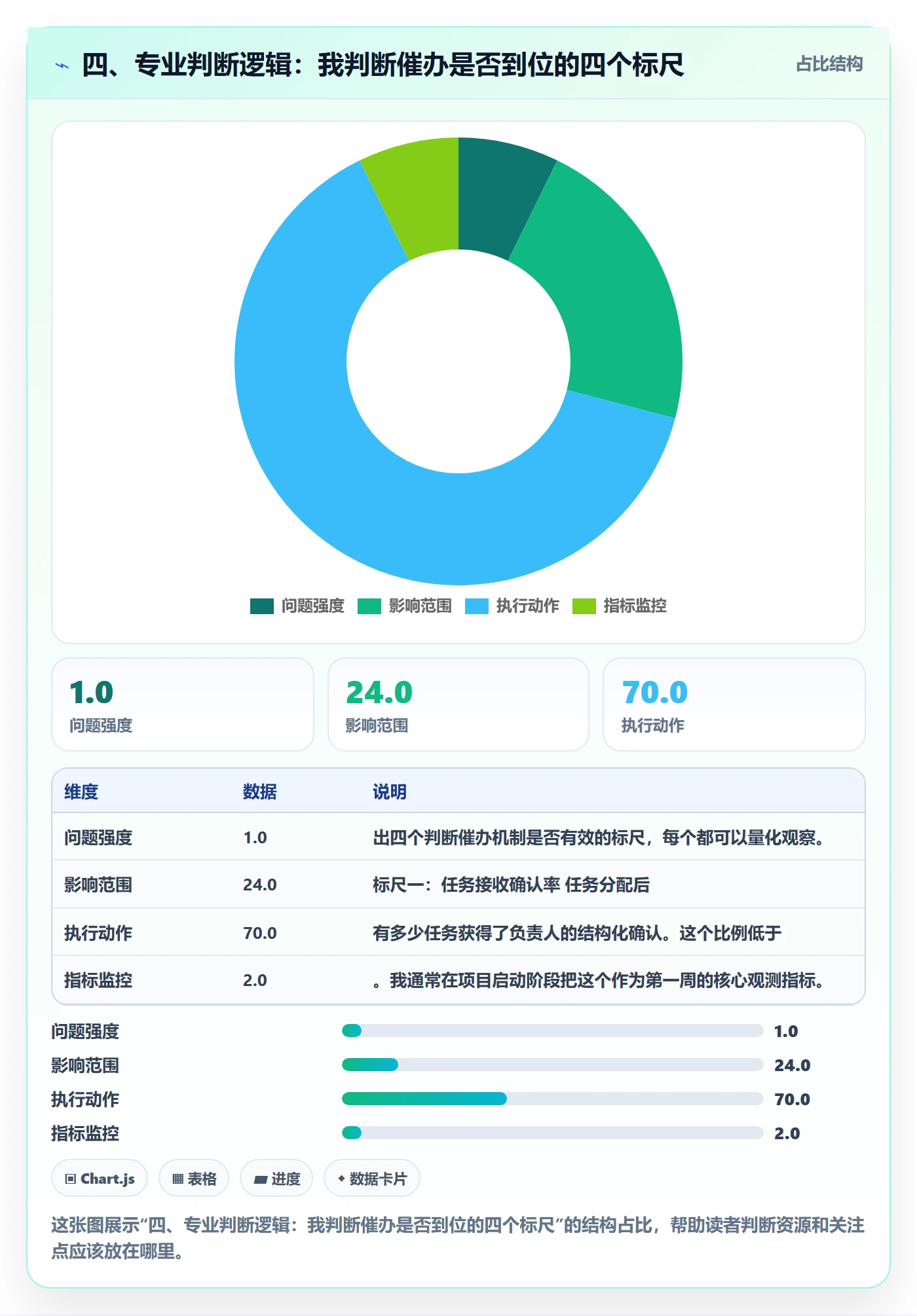Viewport: 917px width, 1316px height.
Task: Toggle 执行动作 legend swatch in chart
Action: (477, 606)
